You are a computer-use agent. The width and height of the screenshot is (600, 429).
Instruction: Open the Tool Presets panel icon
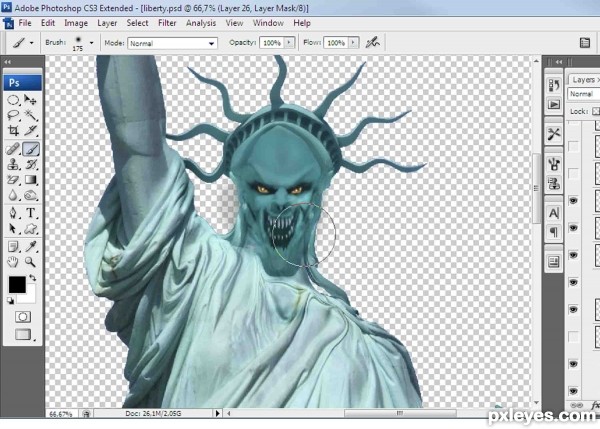coord(553,134)
